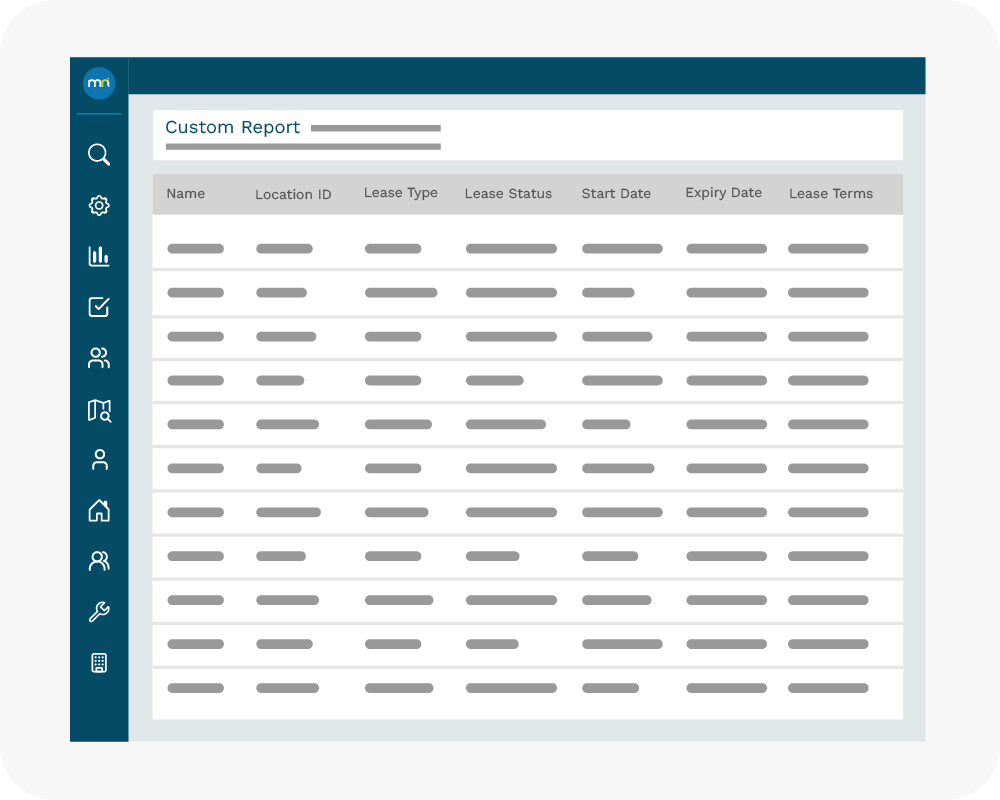Screen dimensions: 1000x800
Task: Select the checkbox tasks icon in sidebar
Action: coord(99,307)
